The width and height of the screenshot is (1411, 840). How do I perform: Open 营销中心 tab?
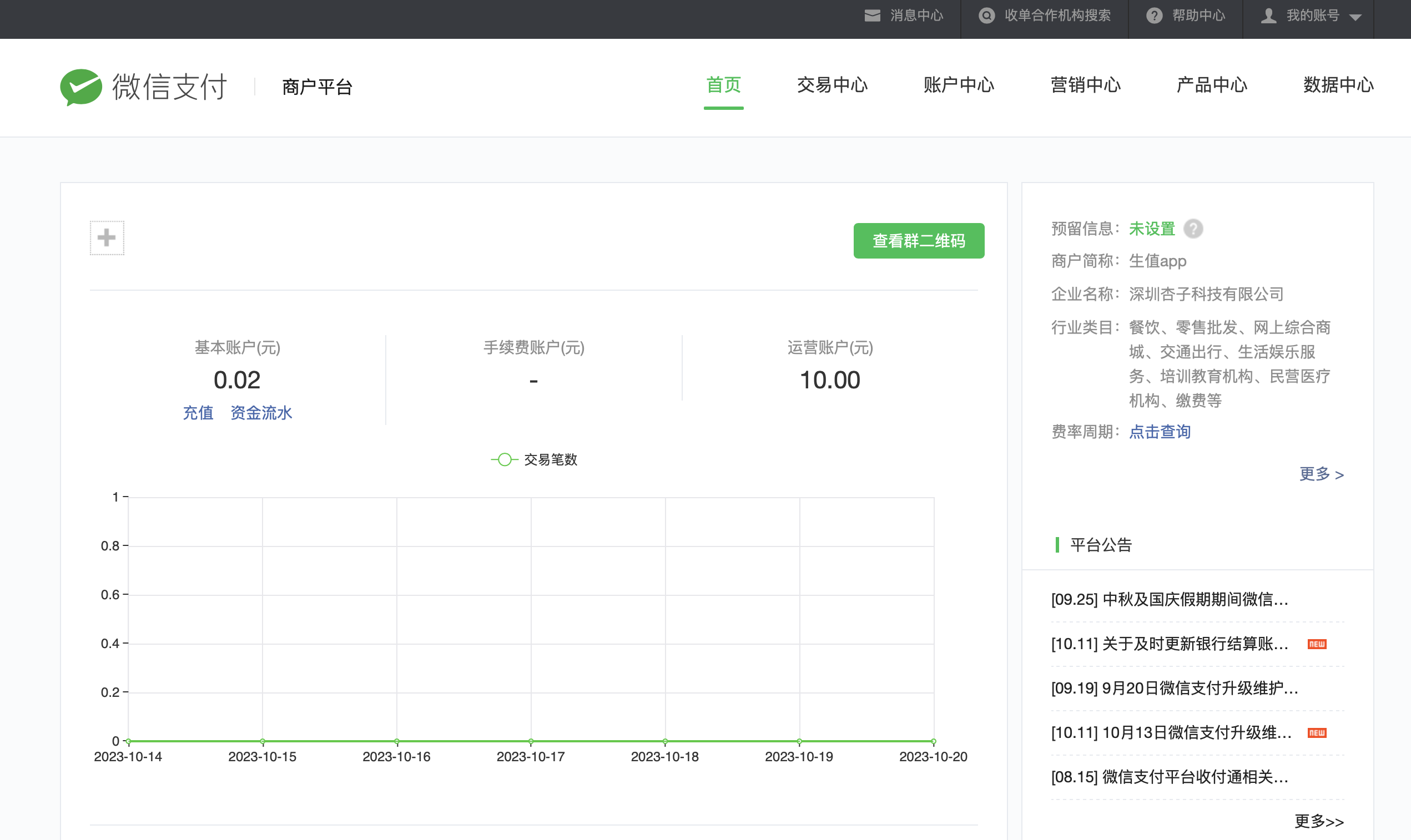(1085, 85)
